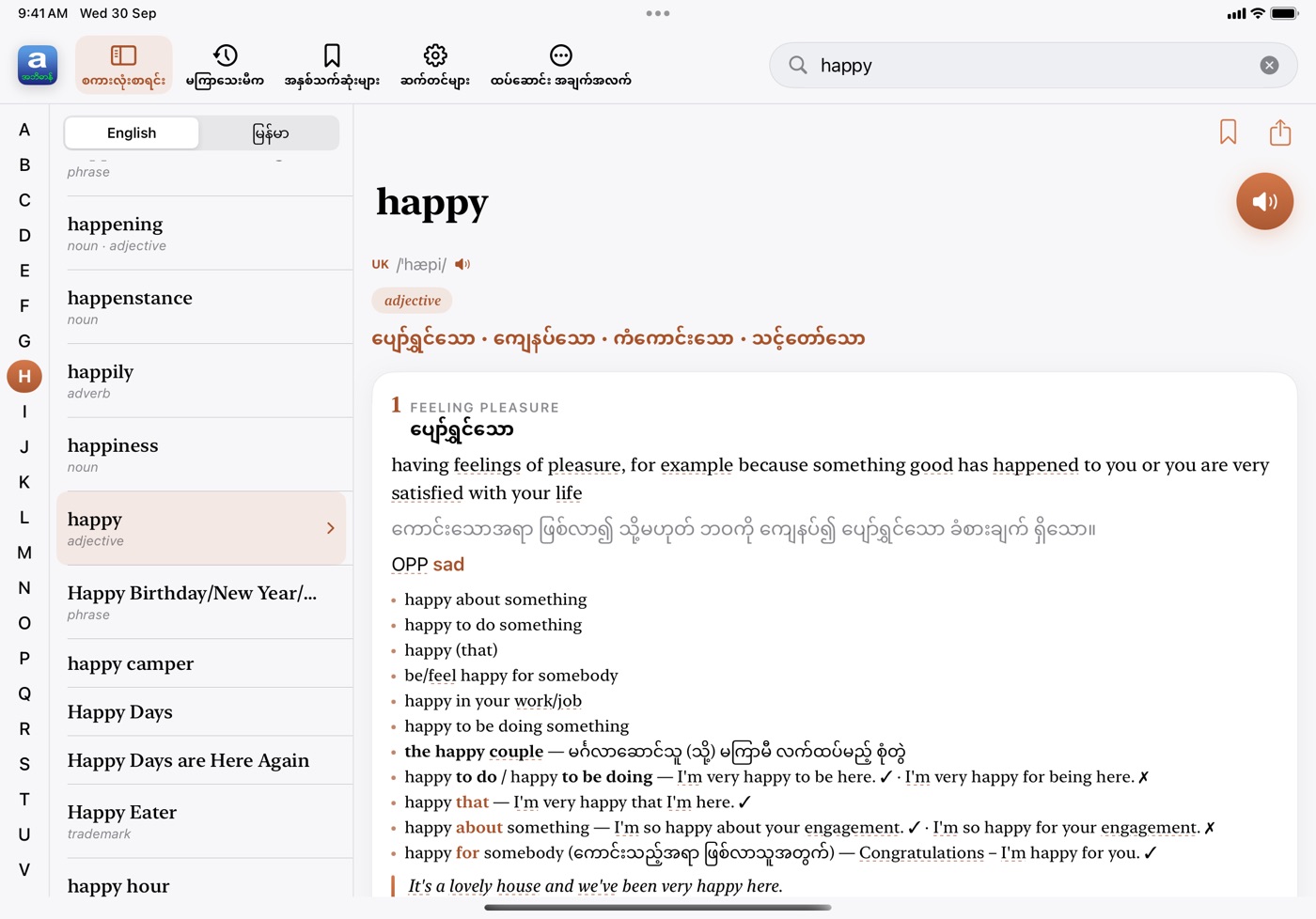The height and width of the screenshot is (919, 1316).
Task: Open the settings gear tab
Action: tap(435, 65)
